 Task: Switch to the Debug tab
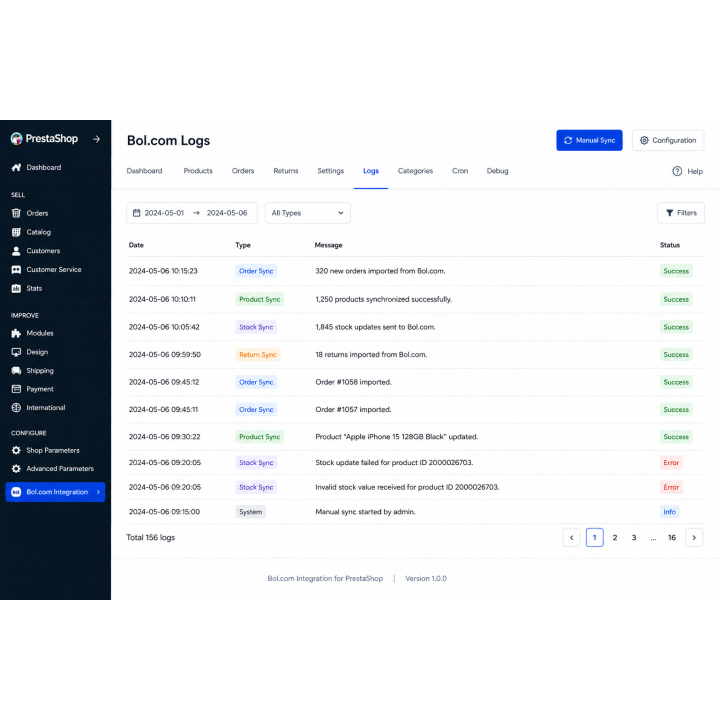(497, 171)
